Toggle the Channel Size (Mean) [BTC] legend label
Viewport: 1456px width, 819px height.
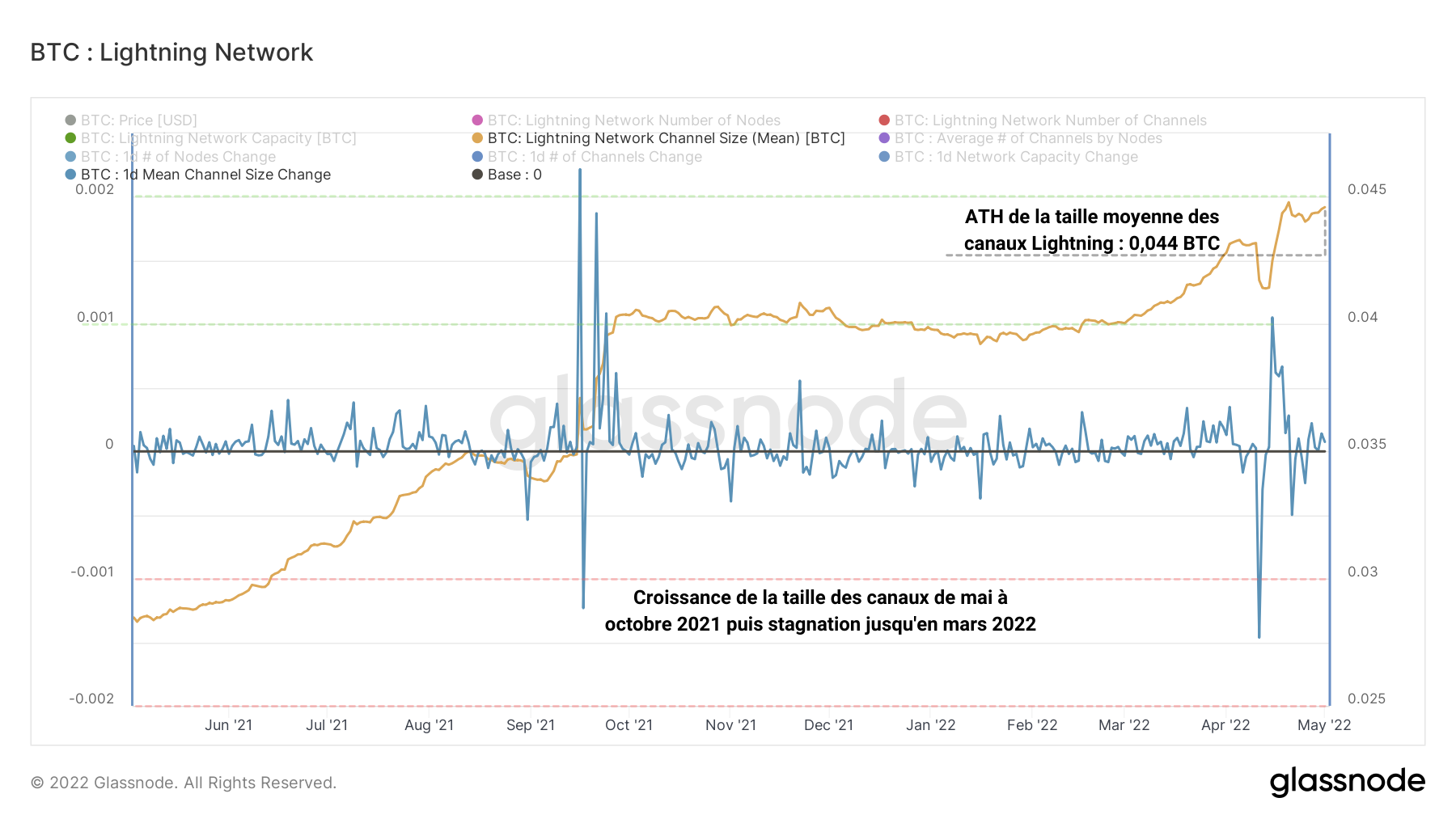pyautogui.click(x=666, y=138)
